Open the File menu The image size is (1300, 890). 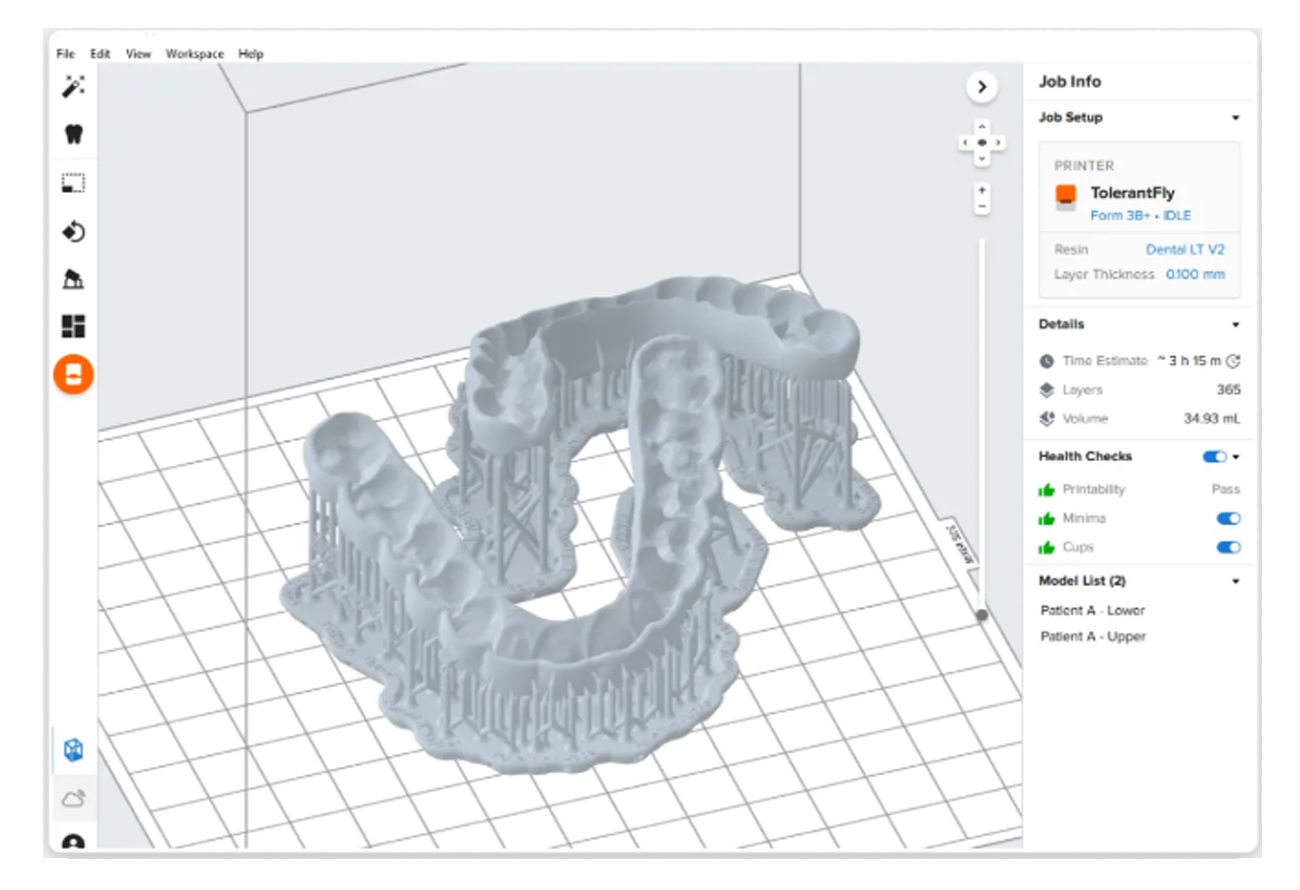click(65, 54)
